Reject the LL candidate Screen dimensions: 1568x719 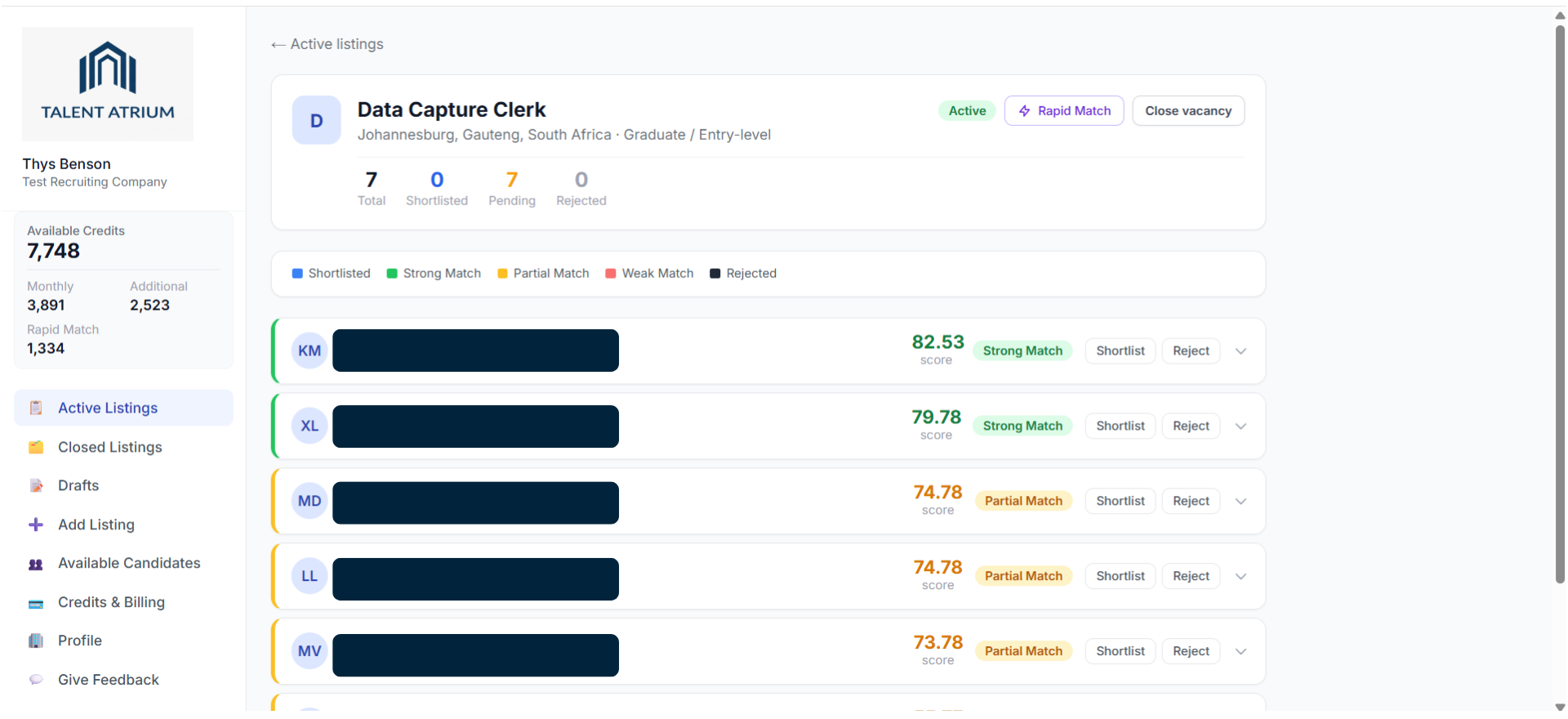1191,576
